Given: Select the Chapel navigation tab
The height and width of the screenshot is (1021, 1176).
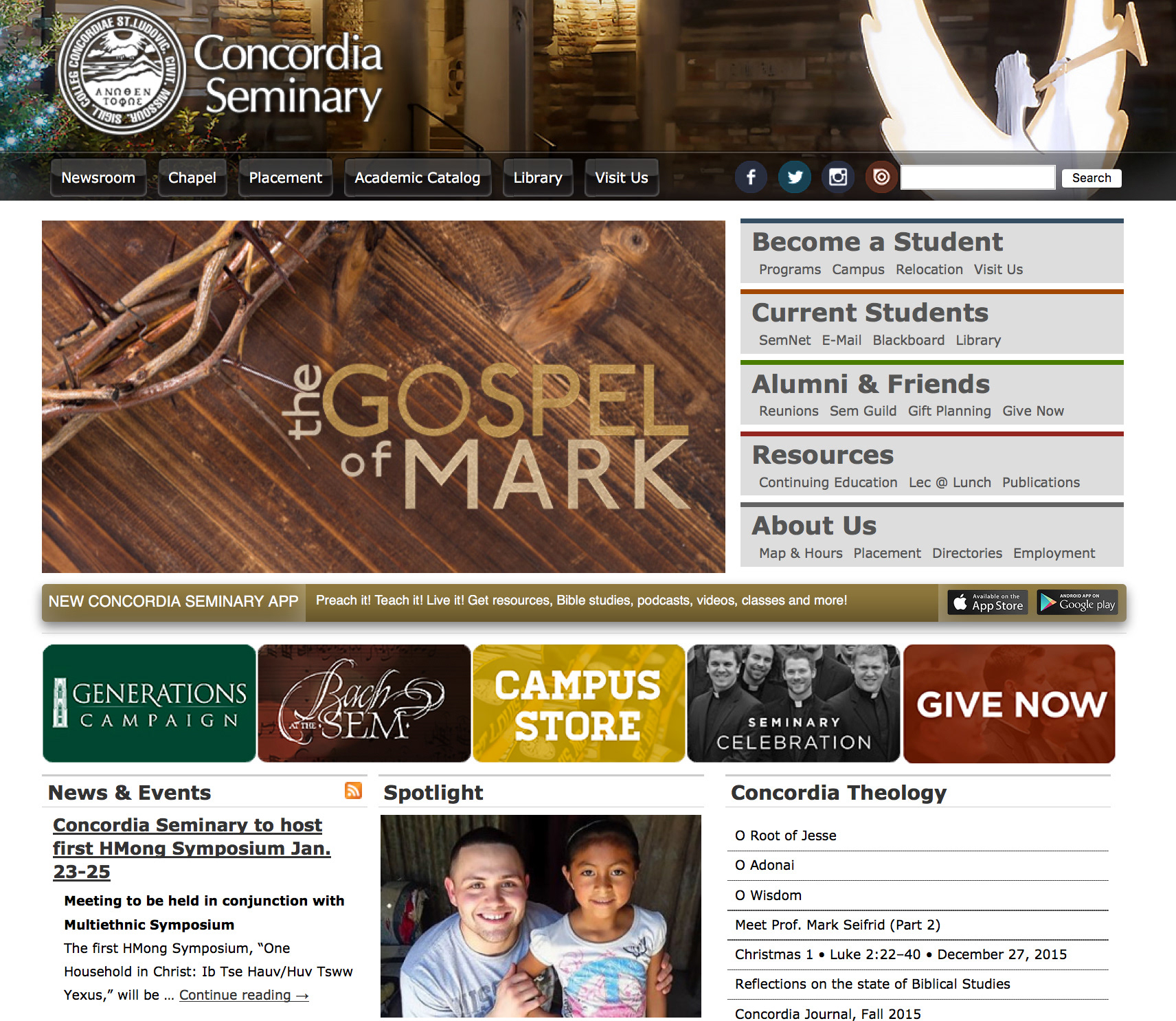Looking at the screenshot, I should click(x=192, y=178).
